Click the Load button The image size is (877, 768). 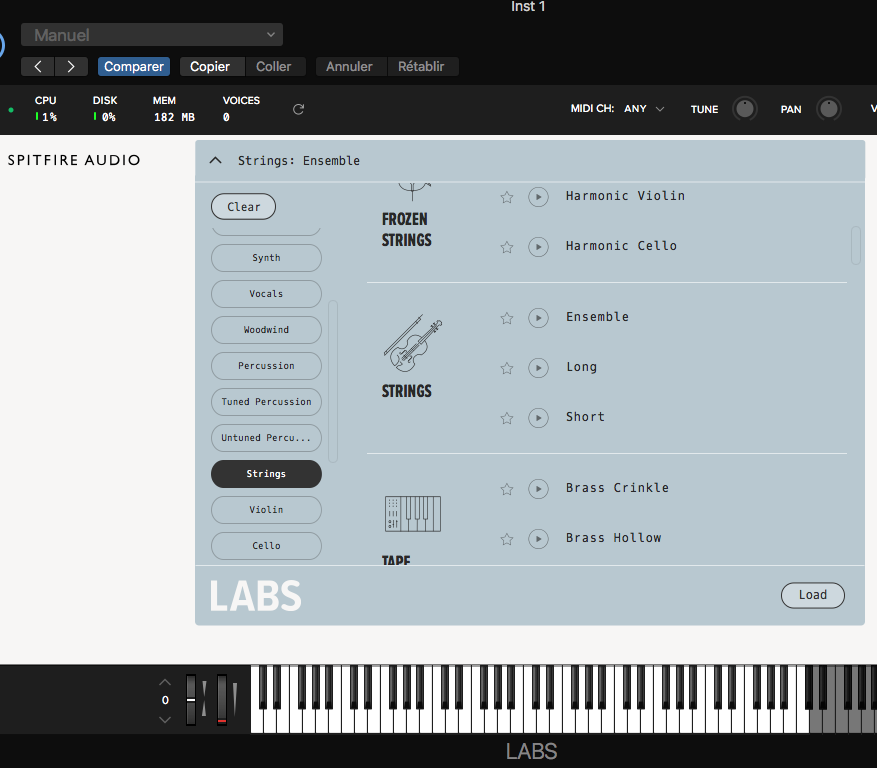coord(812,595)
